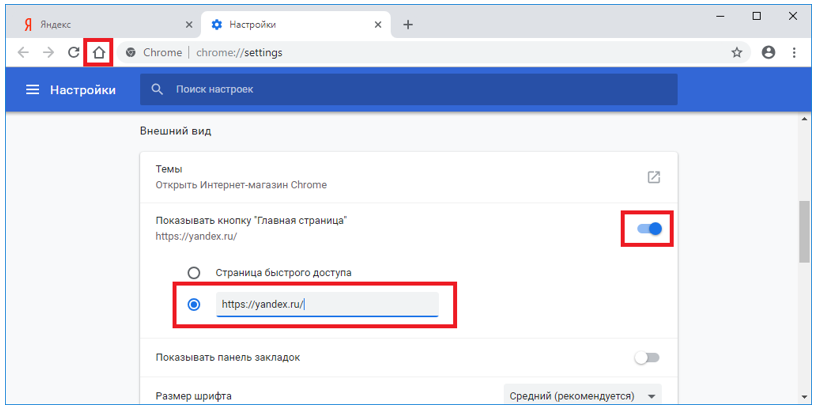Open the Темы themes row

click(x=408, y=177)
